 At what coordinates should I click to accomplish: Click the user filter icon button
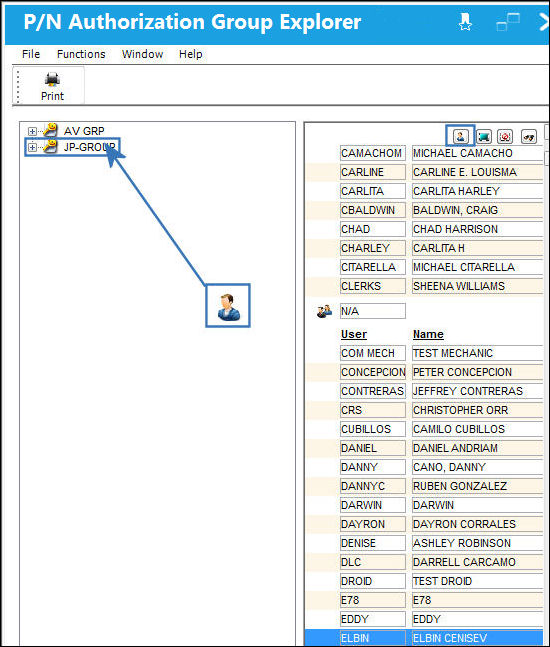point(460,136)
